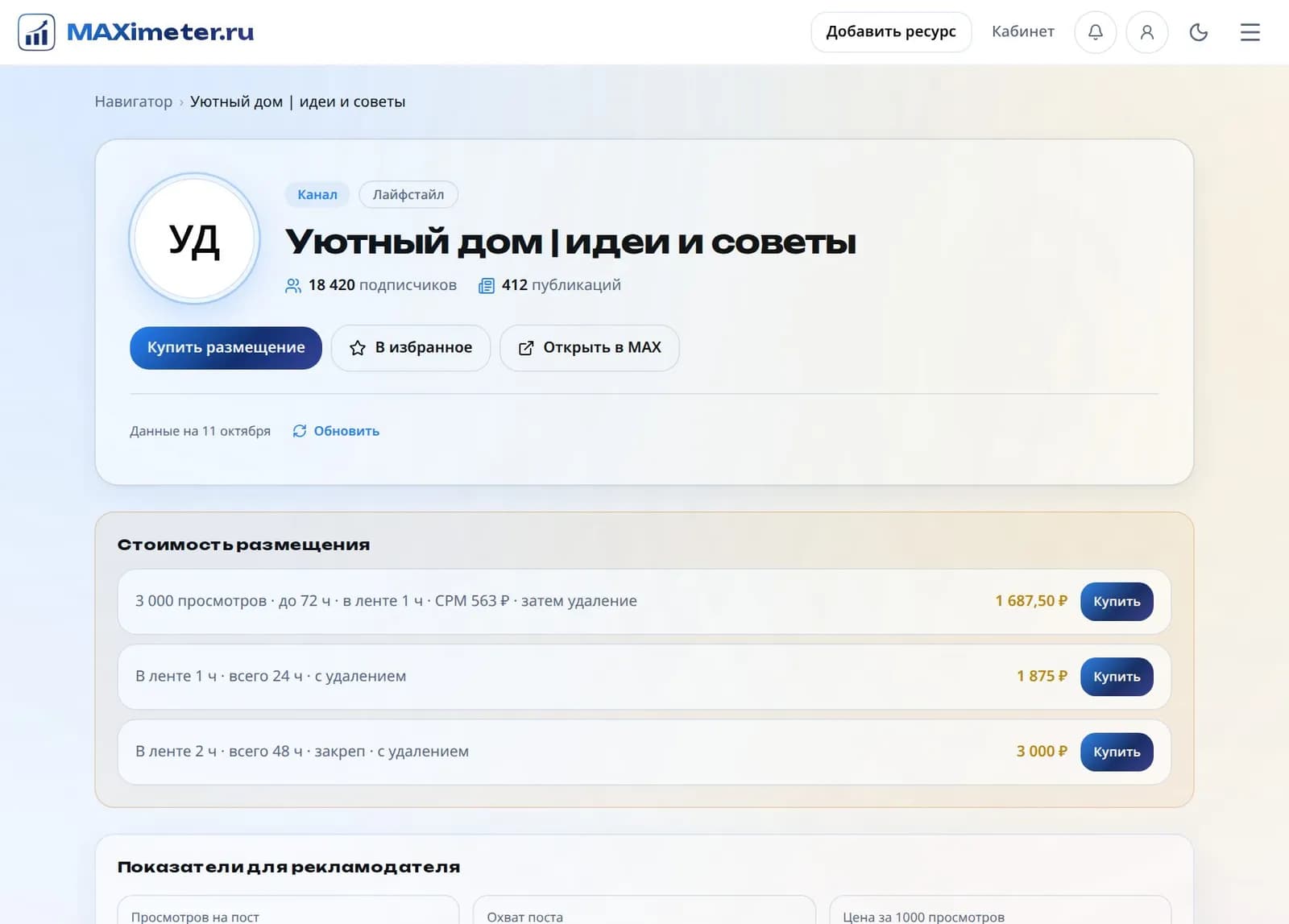Click Обновить link to refresh data

pos(336,431)
